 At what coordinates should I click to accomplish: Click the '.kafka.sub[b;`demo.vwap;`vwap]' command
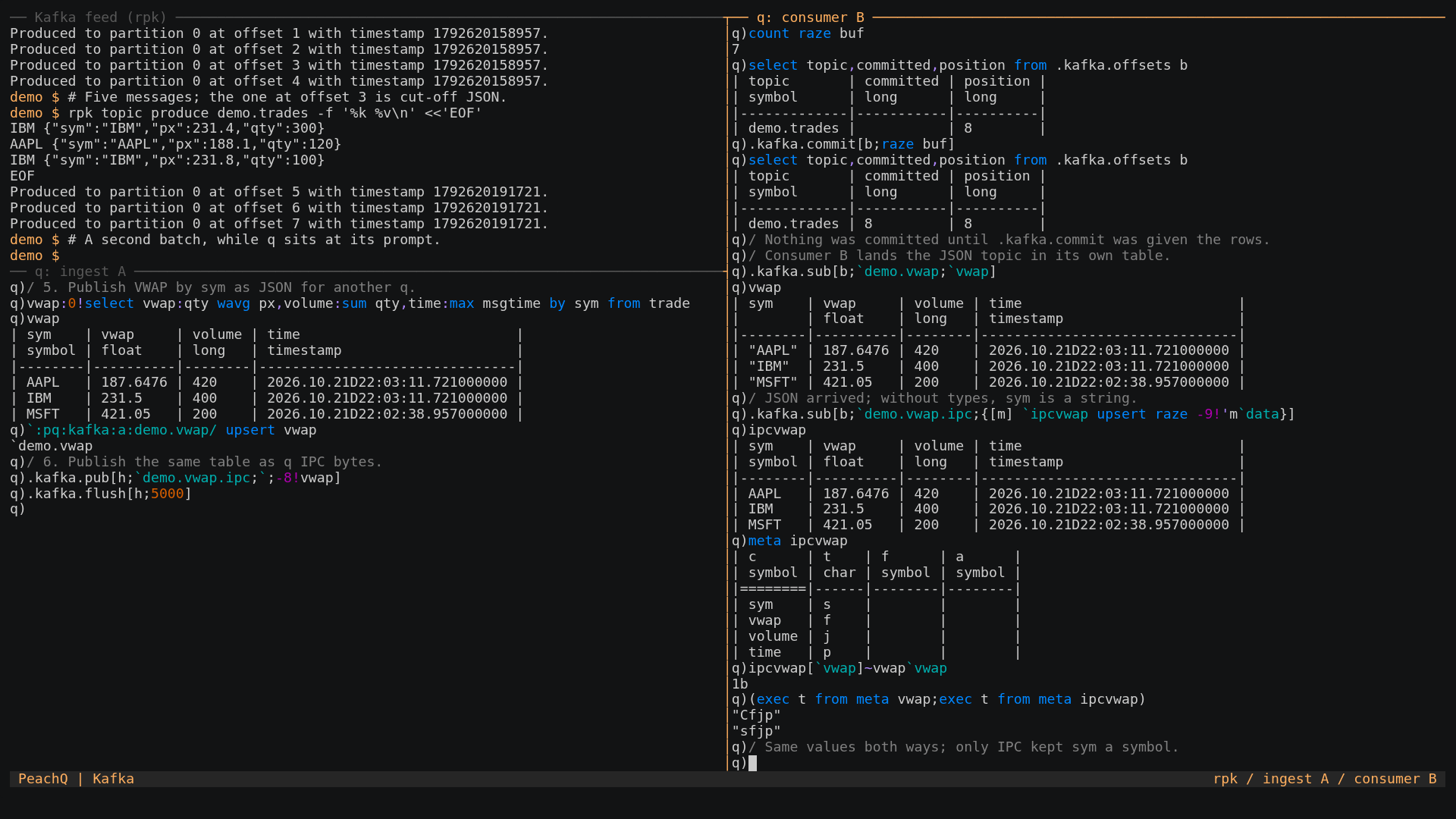click(x=864, y=271)
